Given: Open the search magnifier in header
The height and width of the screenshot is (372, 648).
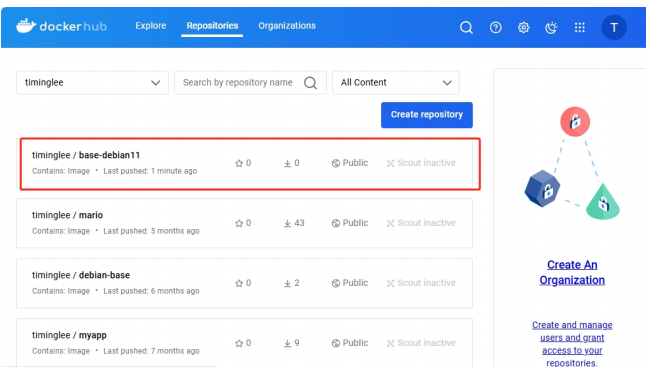Looking at the screenshot, I should tap(466, 27).
